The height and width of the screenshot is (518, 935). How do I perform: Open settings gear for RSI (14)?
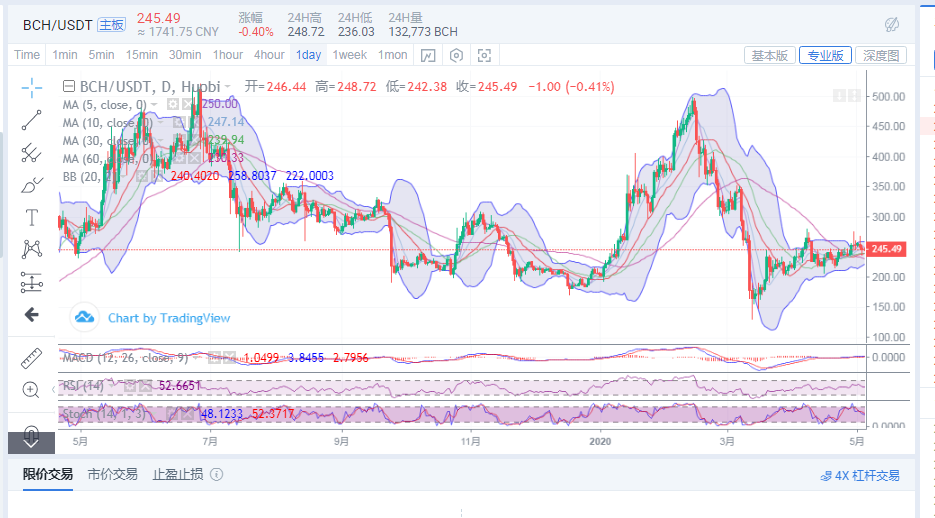point(129,386)
